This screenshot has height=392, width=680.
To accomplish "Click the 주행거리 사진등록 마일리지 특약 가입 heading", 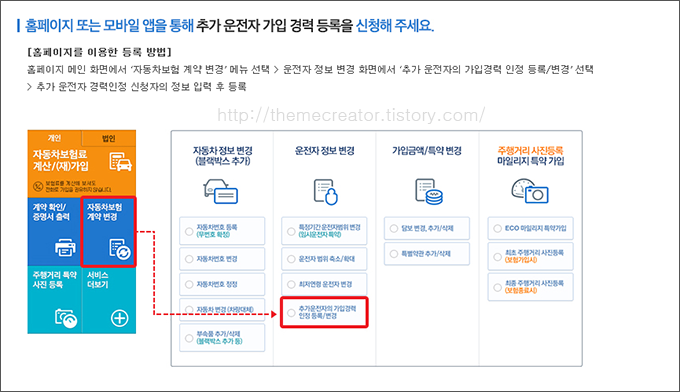I will pos(531,156).
